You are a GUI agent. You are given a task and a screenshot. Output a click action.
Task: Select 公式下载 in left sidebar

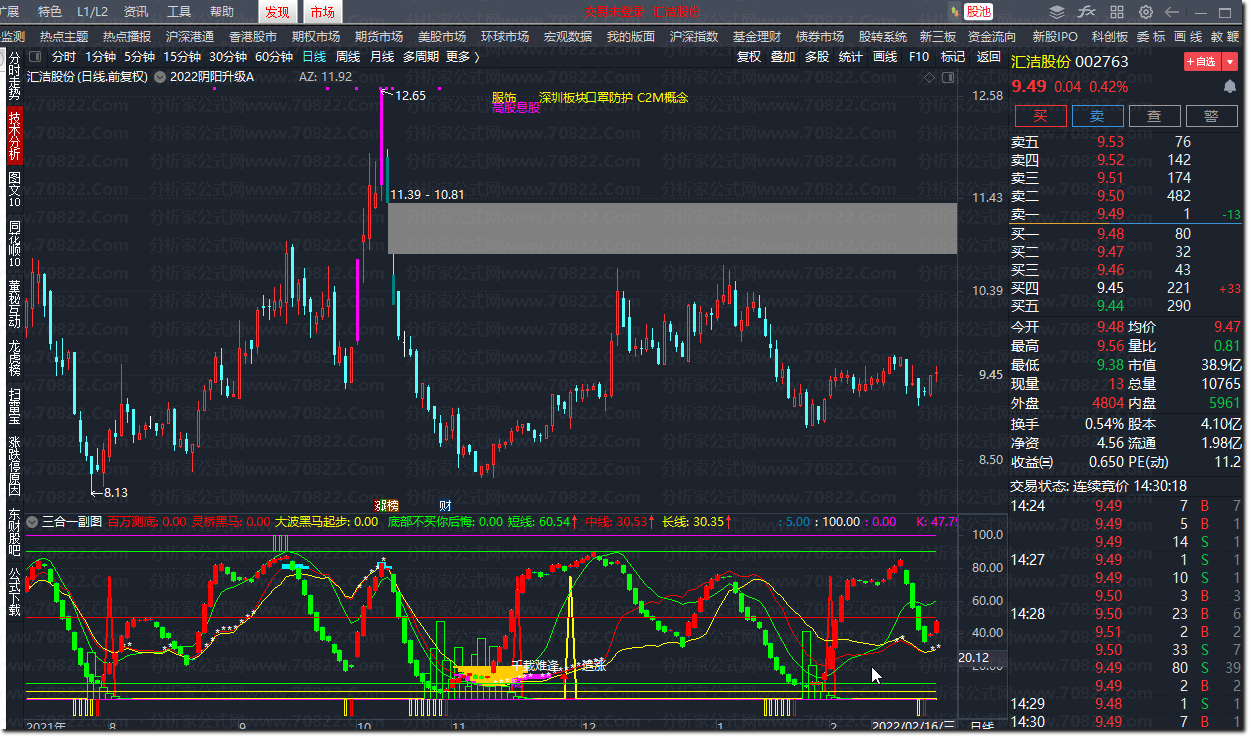(14, 594)
